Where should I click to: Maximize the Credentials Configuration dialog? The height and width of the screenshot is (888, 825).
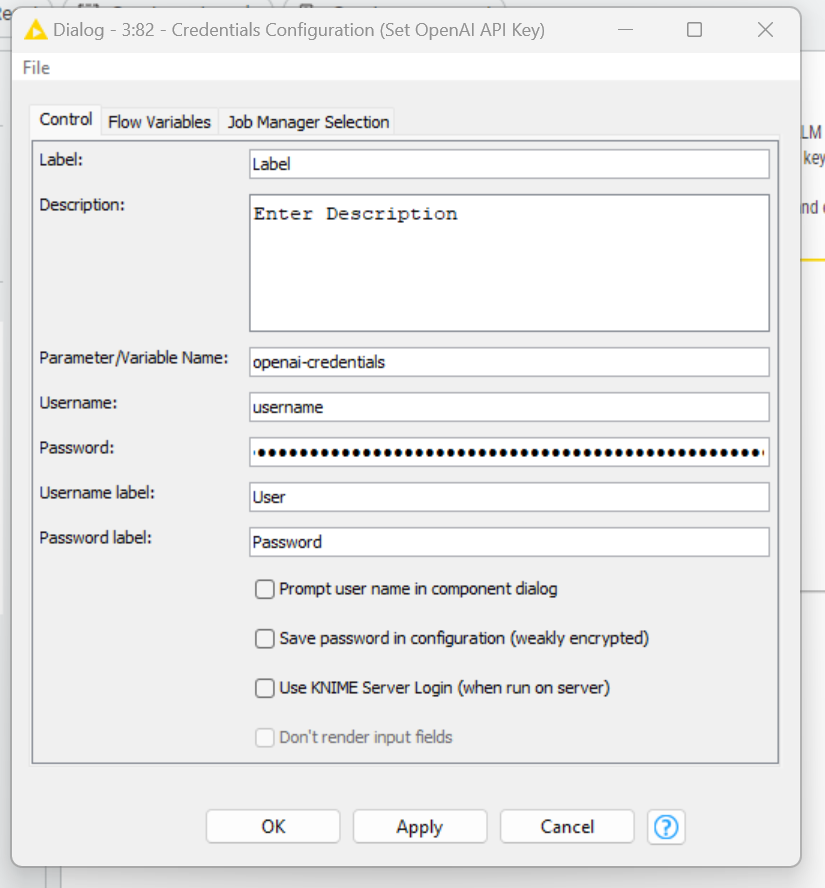(694, 29)
